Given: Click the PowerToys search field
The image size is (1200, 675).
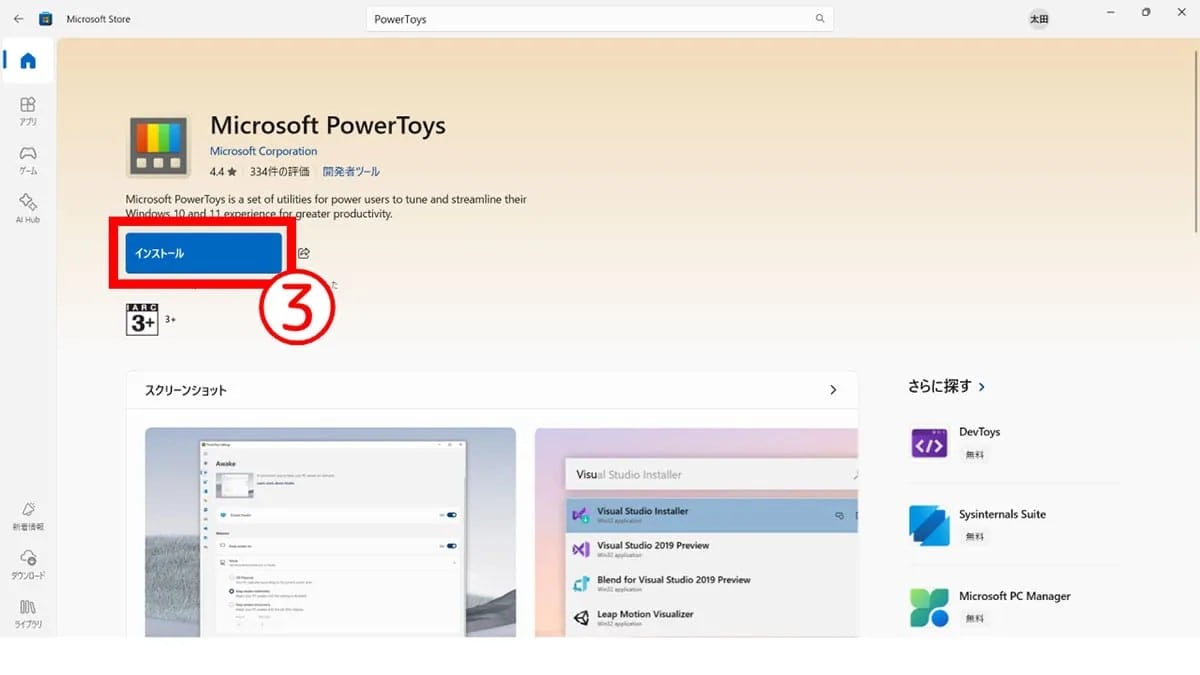Looking at the screenshot, I should tap(598, 18).
